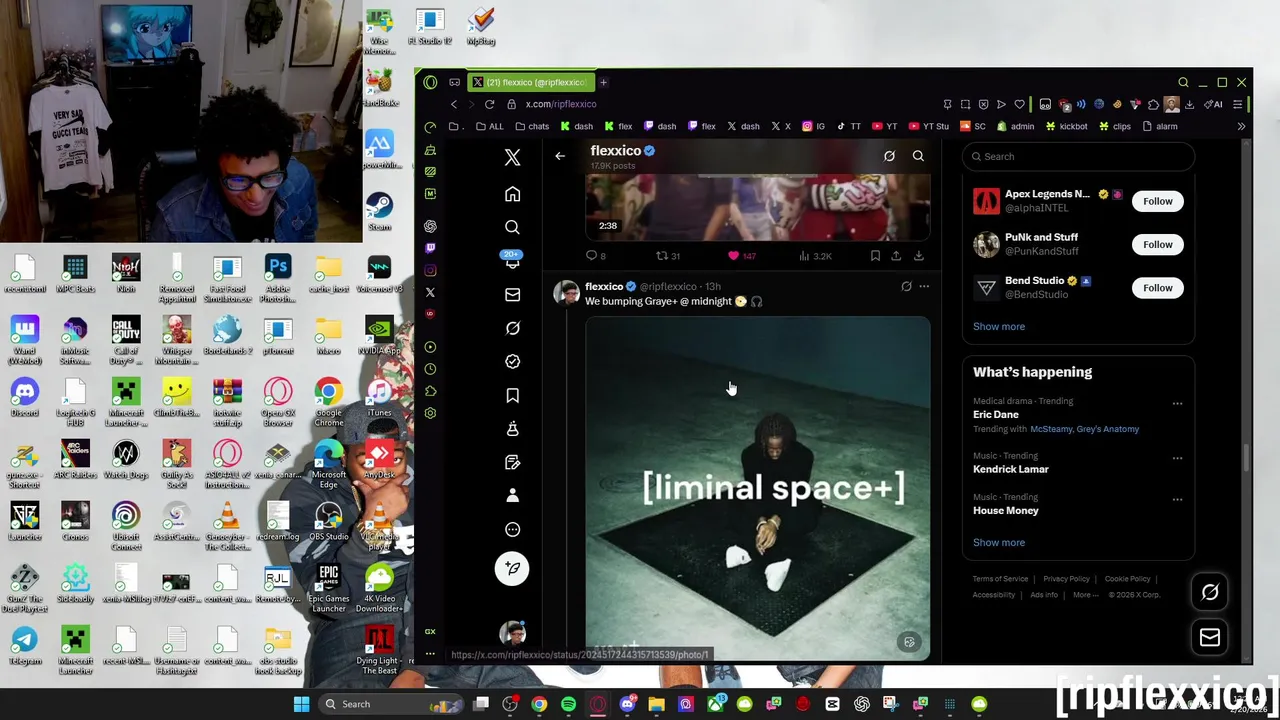Open the House Money trending topic
Image resolution: width=1280 pixels, height=720 pixels.
tap(1006, 510)
